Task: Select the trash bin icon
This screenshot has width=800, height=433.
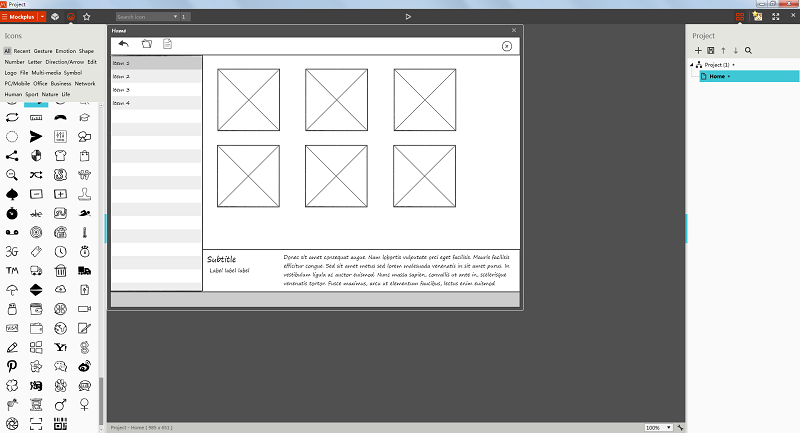Action: (60, 270)
